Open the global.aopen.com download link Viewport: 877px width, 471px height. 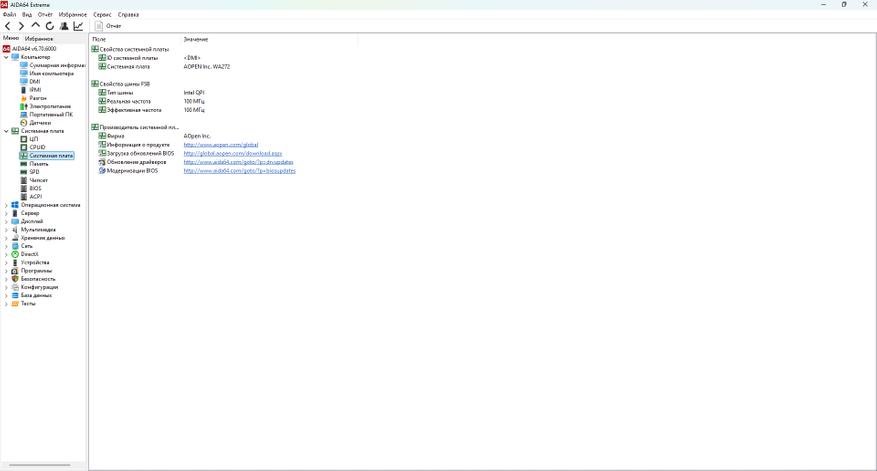(x=233, y=153)
